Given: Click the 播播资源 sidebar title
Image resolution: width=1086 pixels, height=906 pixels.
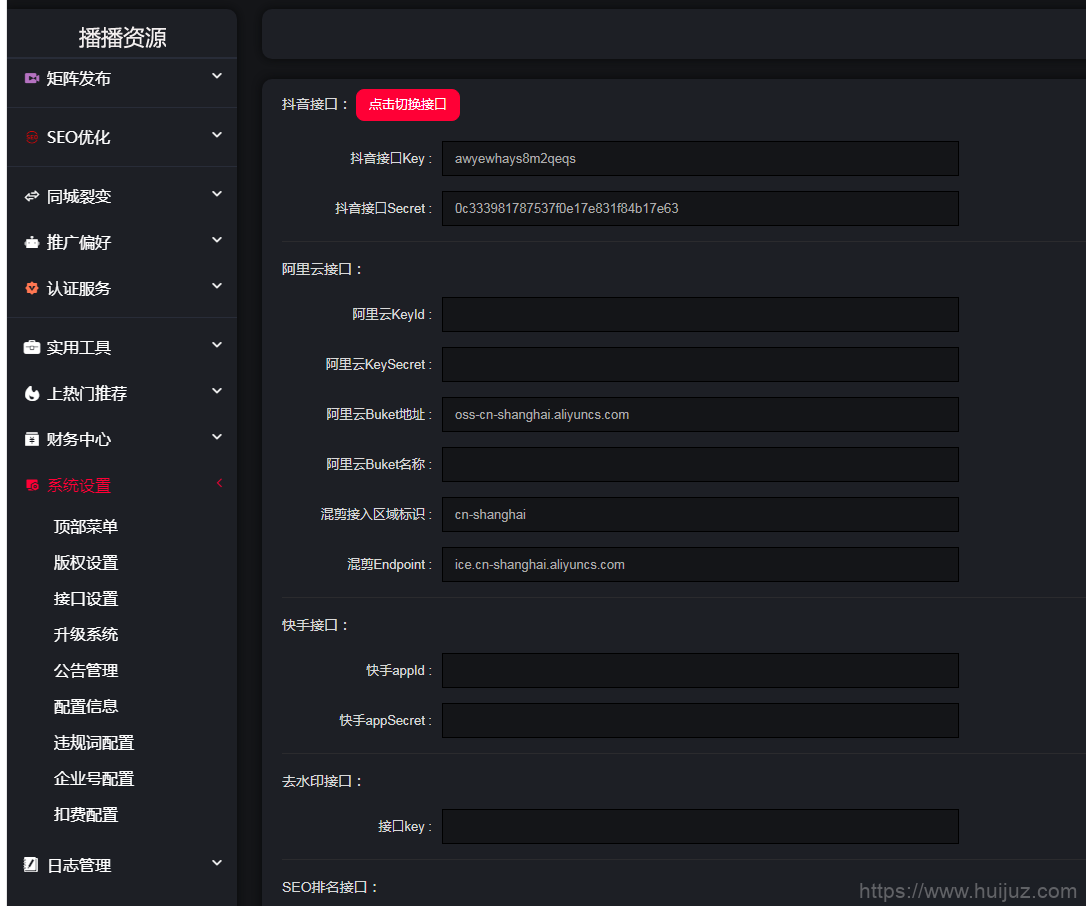Looking at the screenshot, I should tap(123, 37).
